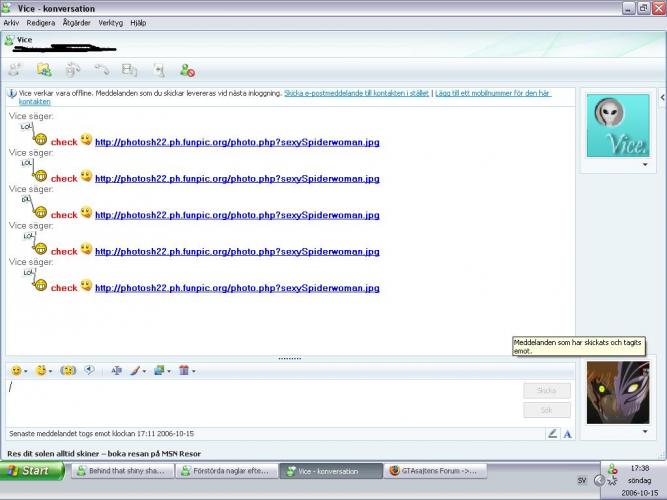
Task: Click inside the message typing field
Action: click(260, 400)
